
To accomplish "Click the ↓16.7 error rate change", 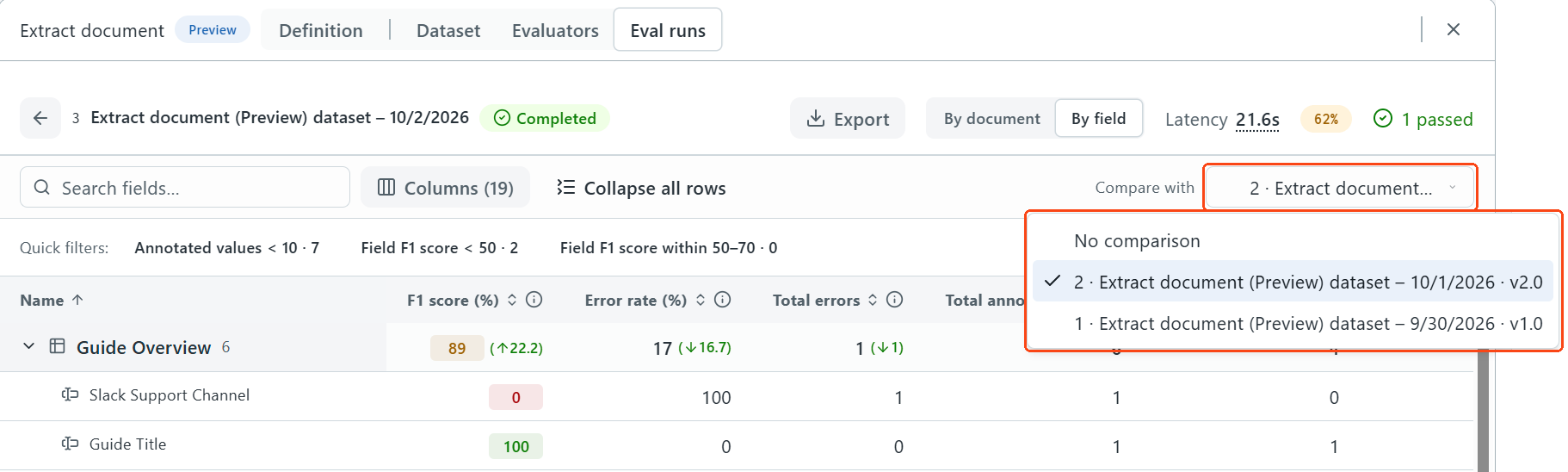I will point(705,347).
